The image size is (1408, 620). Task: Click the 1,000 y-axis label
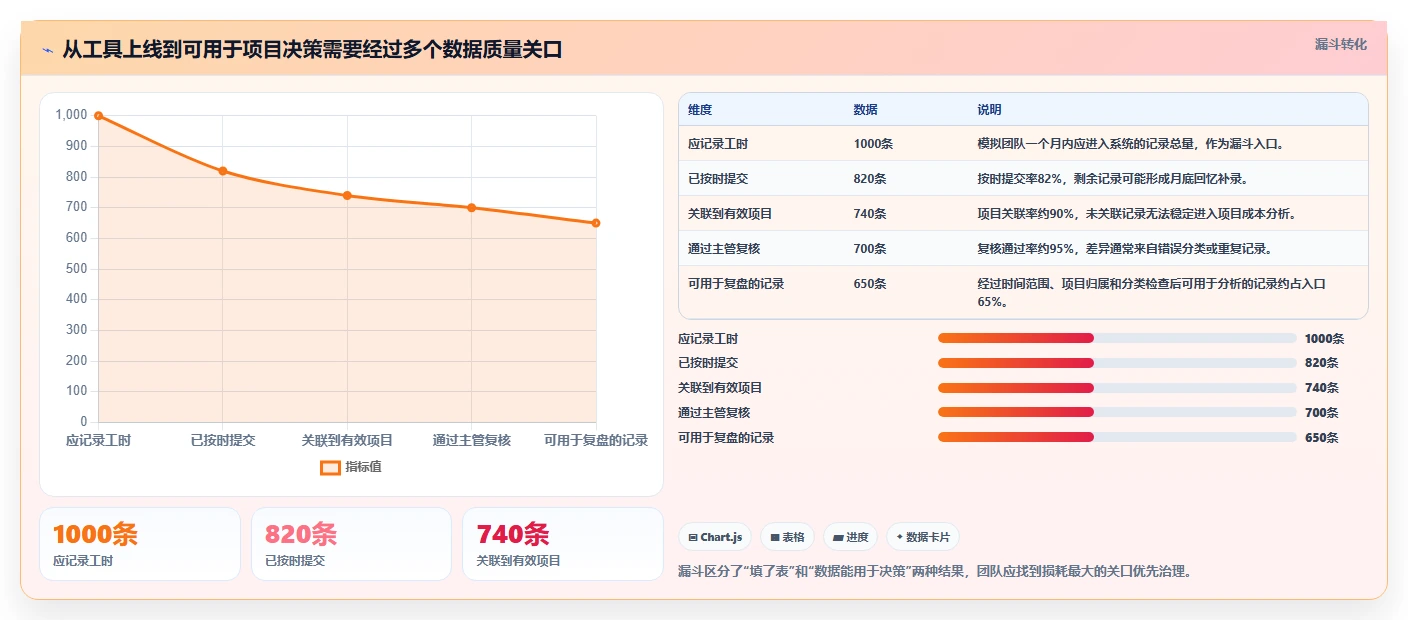71,115
